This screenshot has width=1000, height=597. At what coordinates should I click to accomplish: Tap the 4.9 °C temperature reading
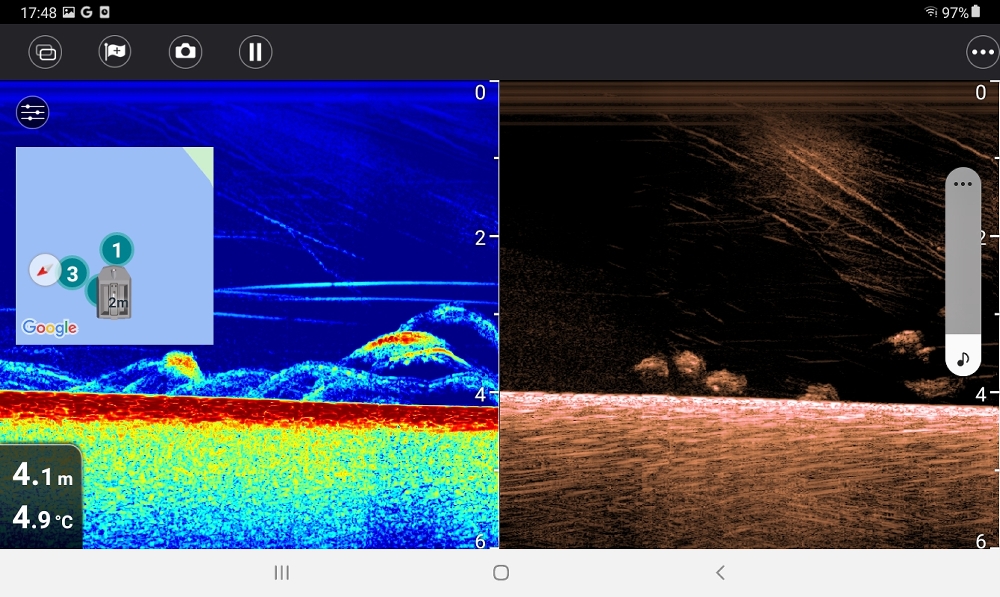coord(43,518)
